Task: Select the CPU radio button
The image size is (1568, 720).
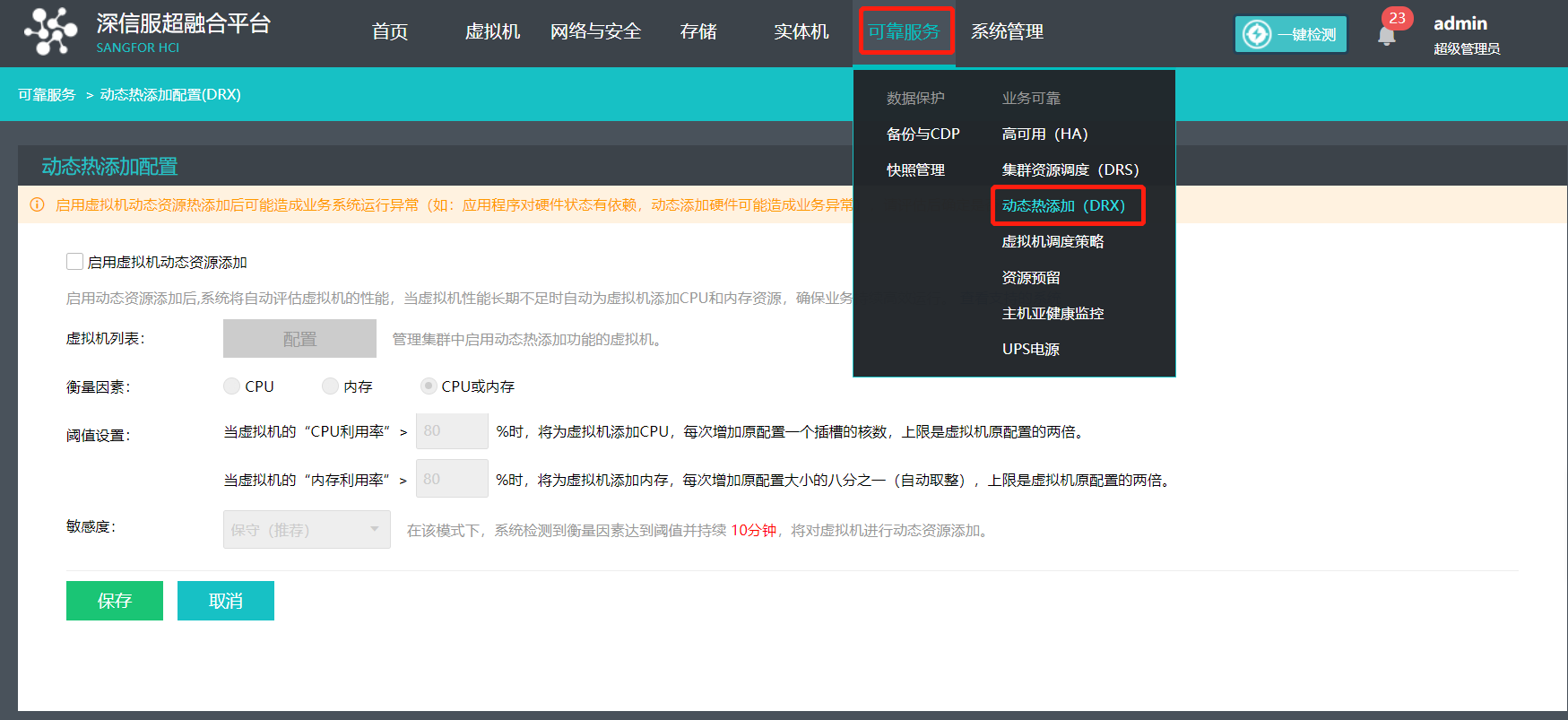Action: tap(231, 386)
